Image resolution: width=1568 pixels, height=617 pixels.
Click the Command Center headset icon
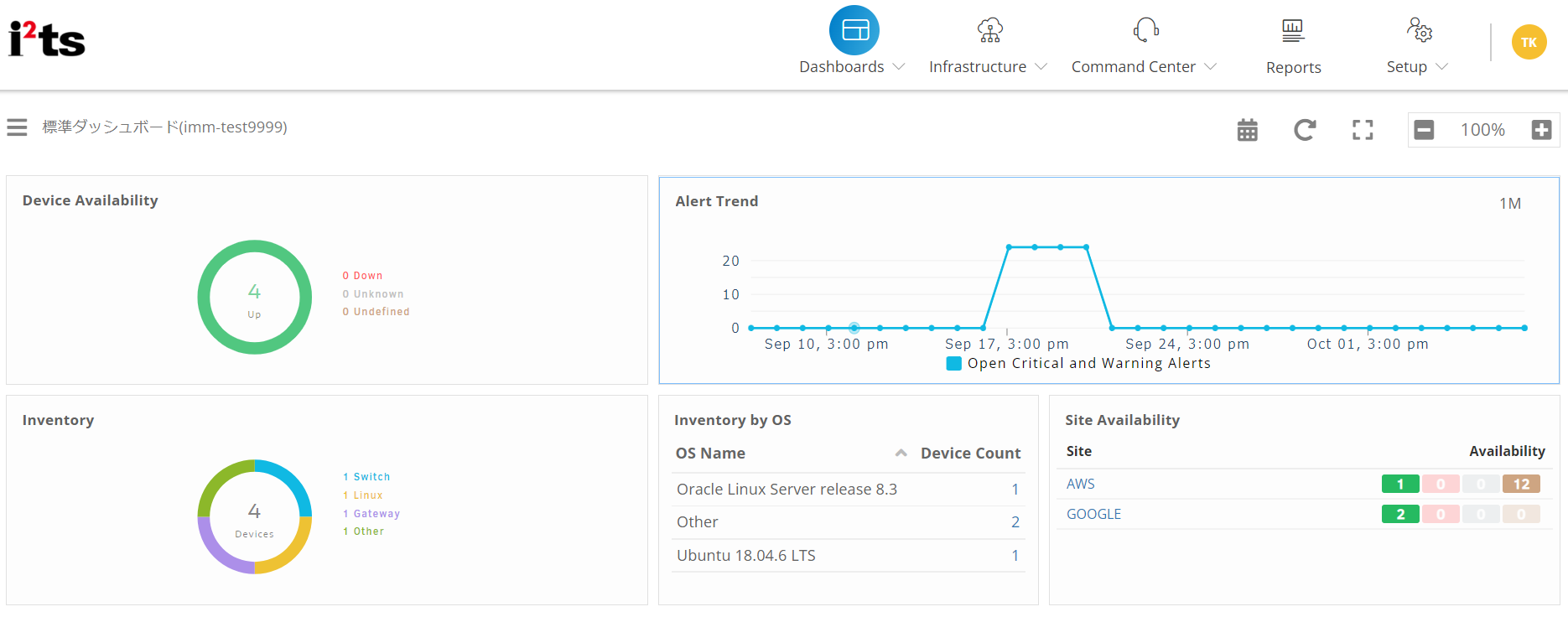point(1145,30)
